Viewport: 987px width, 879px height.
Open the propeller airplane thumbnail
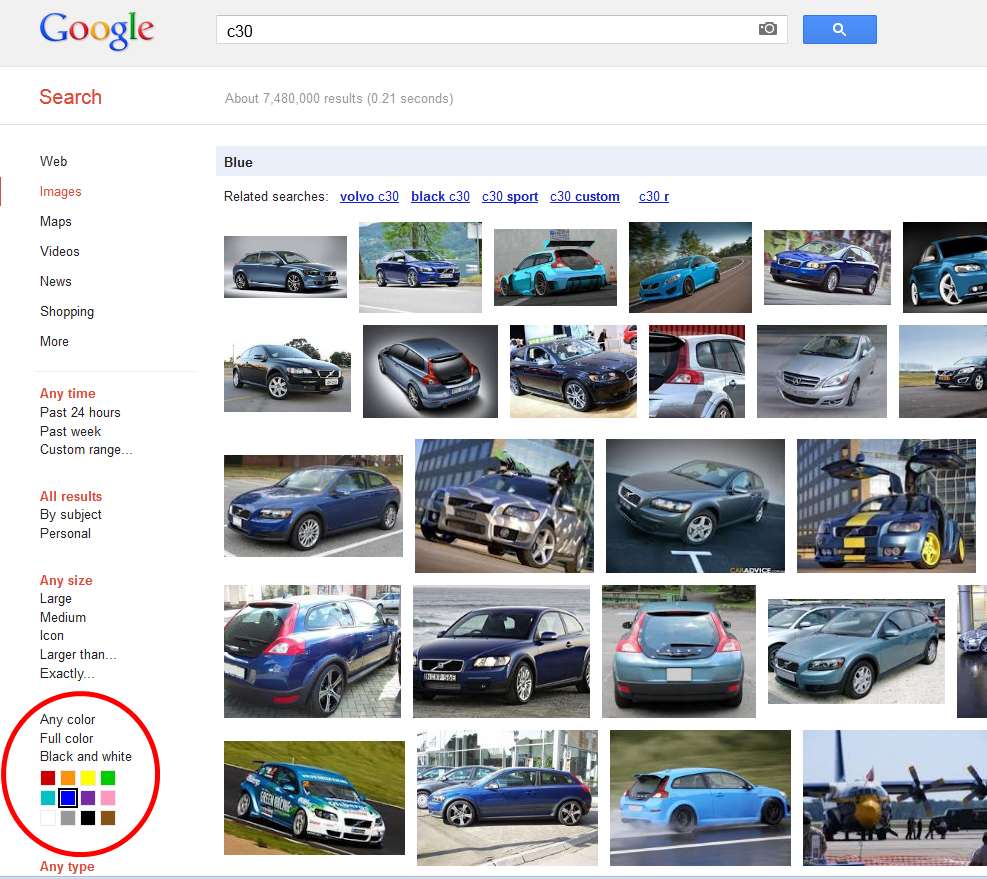(894, 798)
